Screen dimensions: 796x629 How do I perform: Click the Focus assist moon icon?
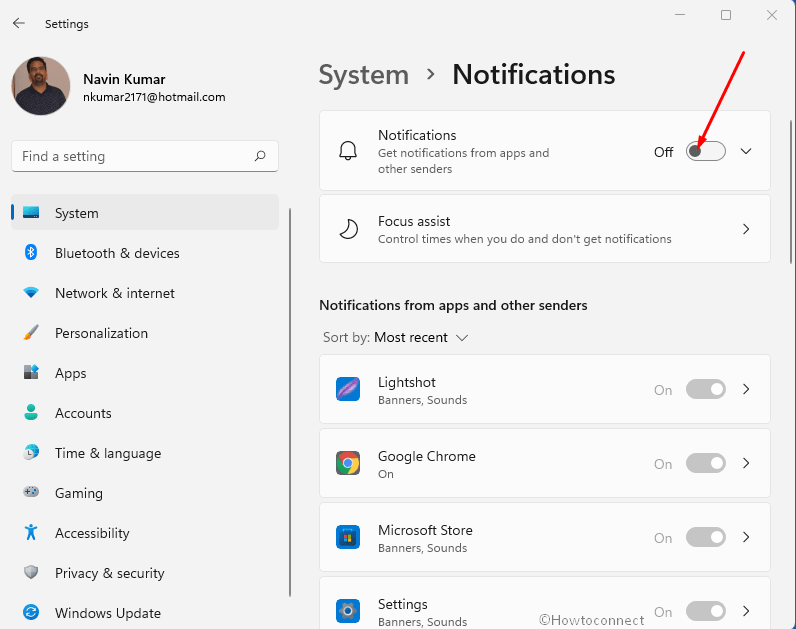pyautogui.click(x=348, y=229)
